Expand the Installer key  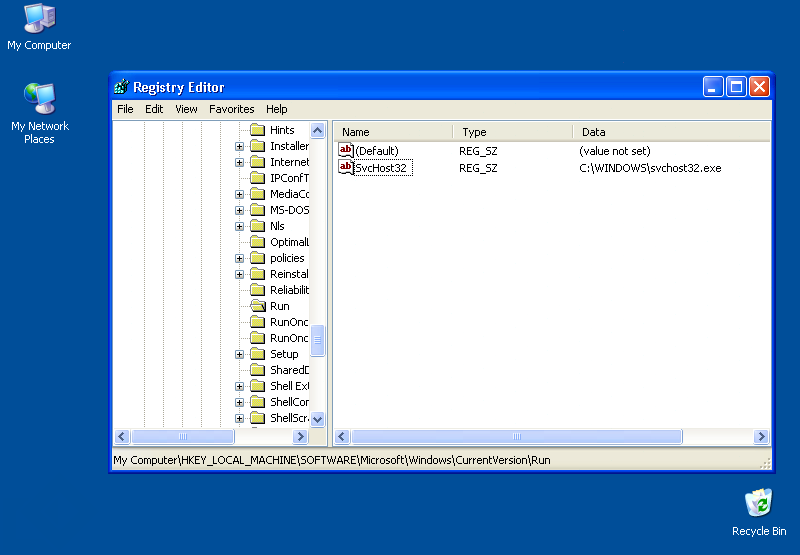[239, 146]
